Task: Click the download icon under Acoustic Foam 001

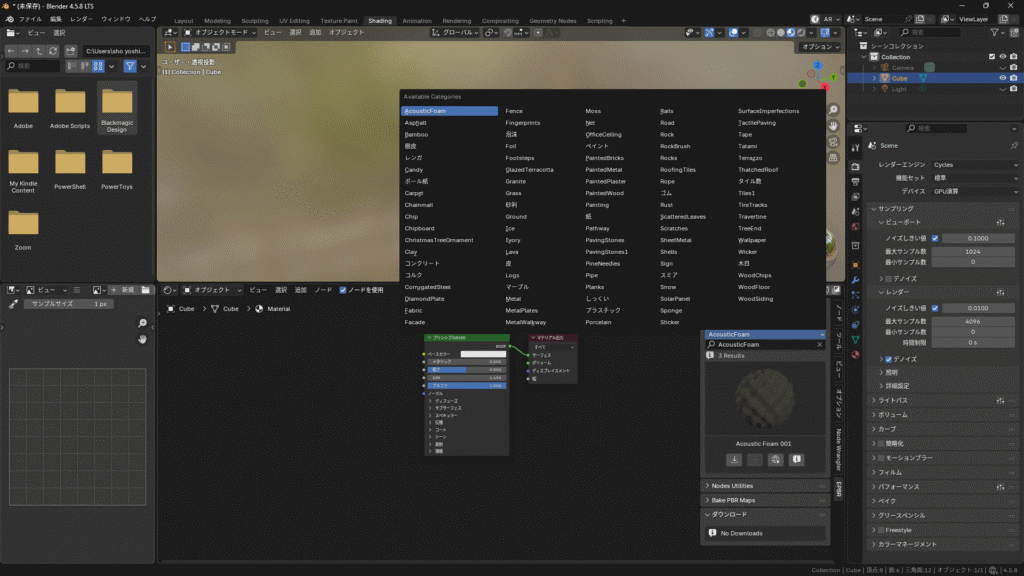Action: tap(734, 460)
